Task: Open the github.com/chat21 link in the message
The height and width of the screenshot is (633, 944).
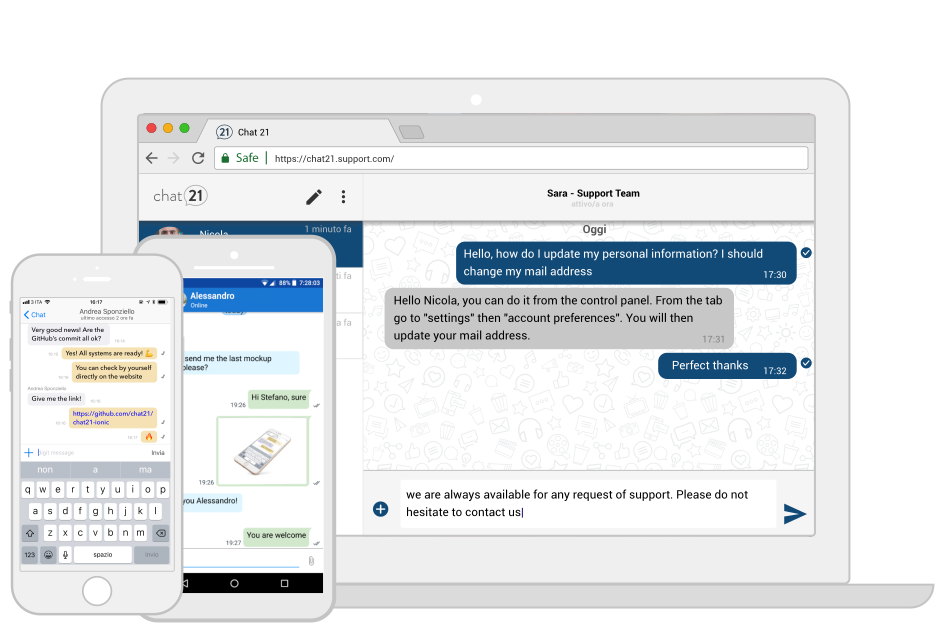Action: pyautogui.click(x=112, y=417)
